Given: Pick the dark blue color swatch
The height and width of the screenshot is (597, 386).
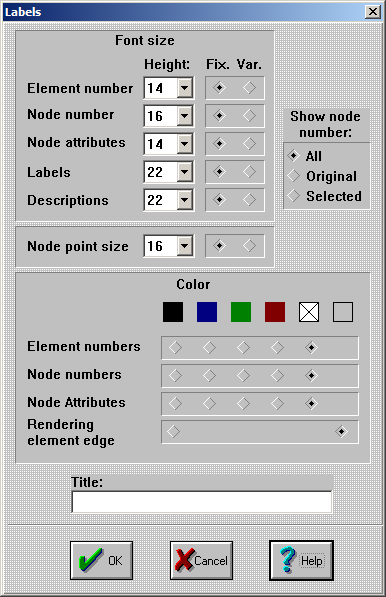Looking at the screenshot, I should pyautogui.click(x=207, y=312).
